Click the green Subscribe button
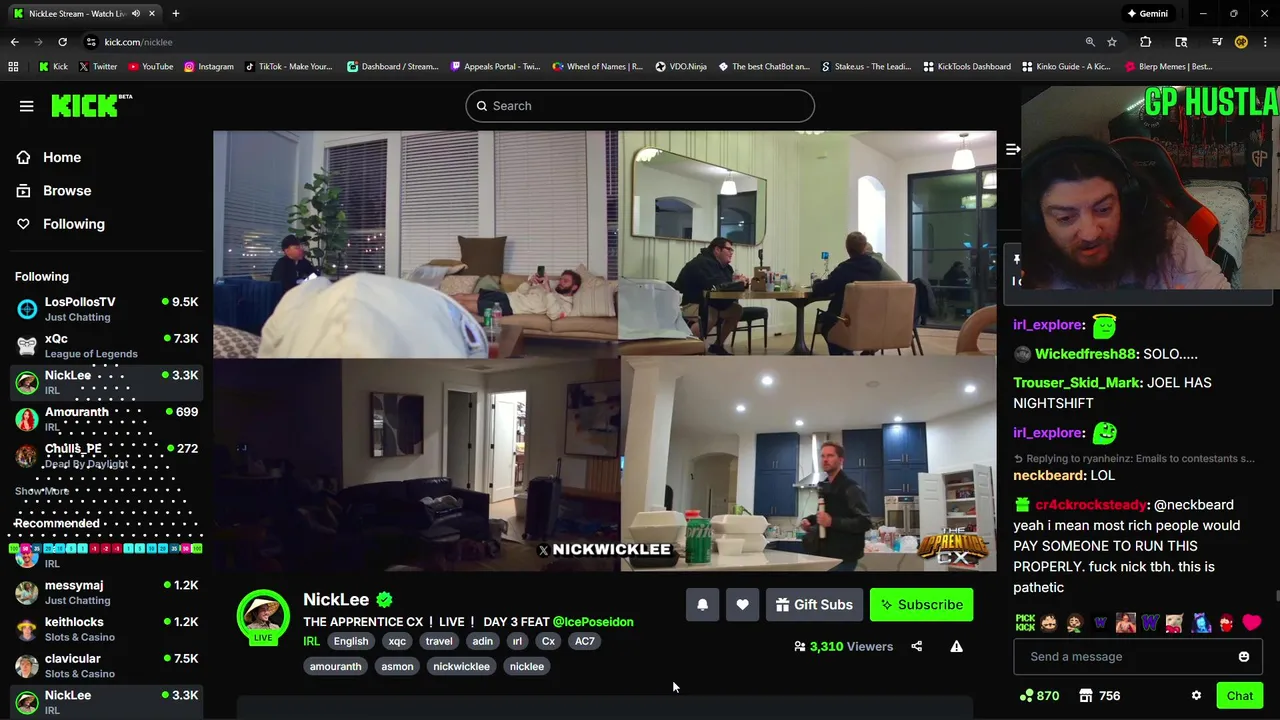The height and width of the screenshot is (720, 1280). 921,604
